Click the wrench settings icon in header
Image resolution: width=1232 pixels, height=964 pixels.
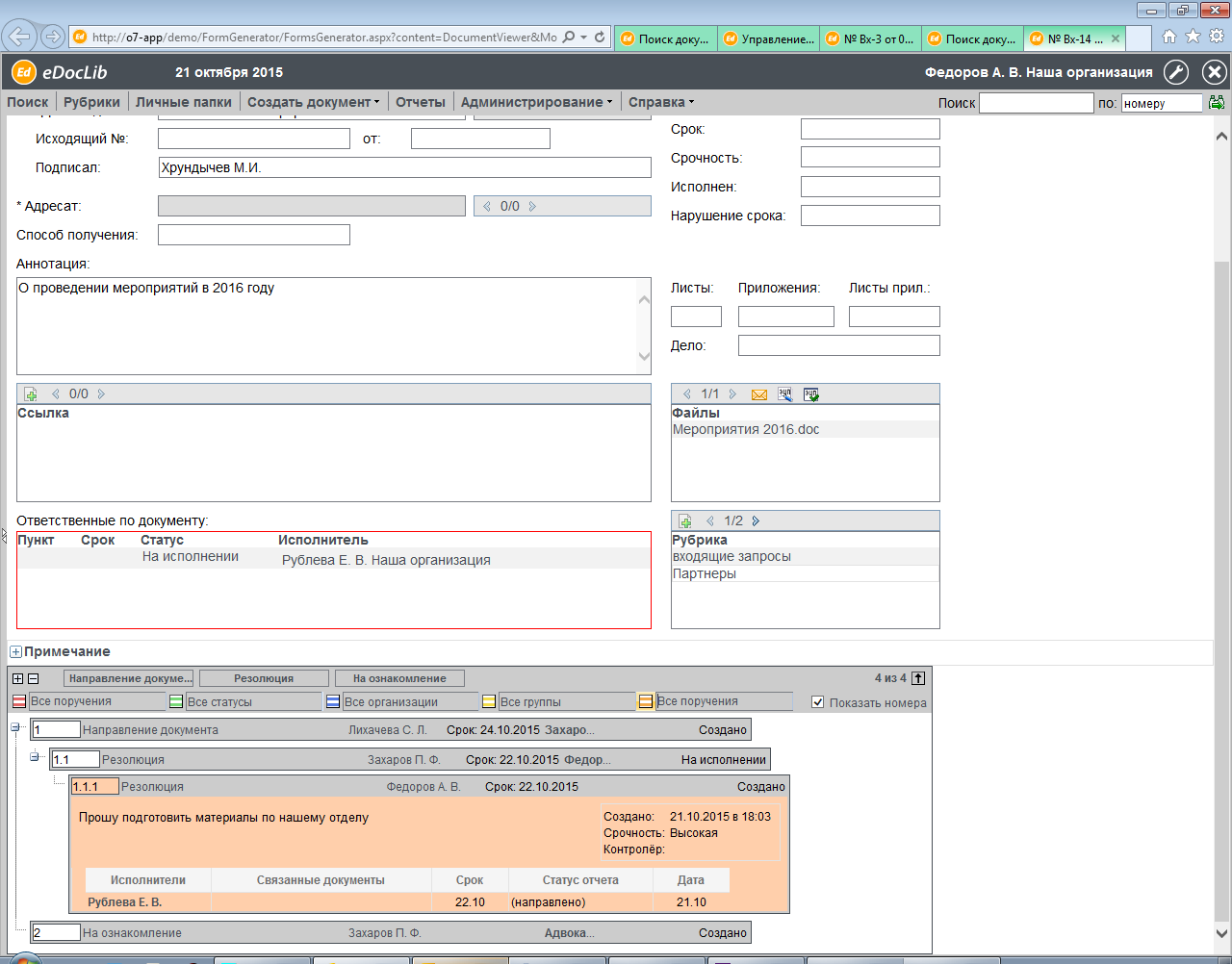1176,72
